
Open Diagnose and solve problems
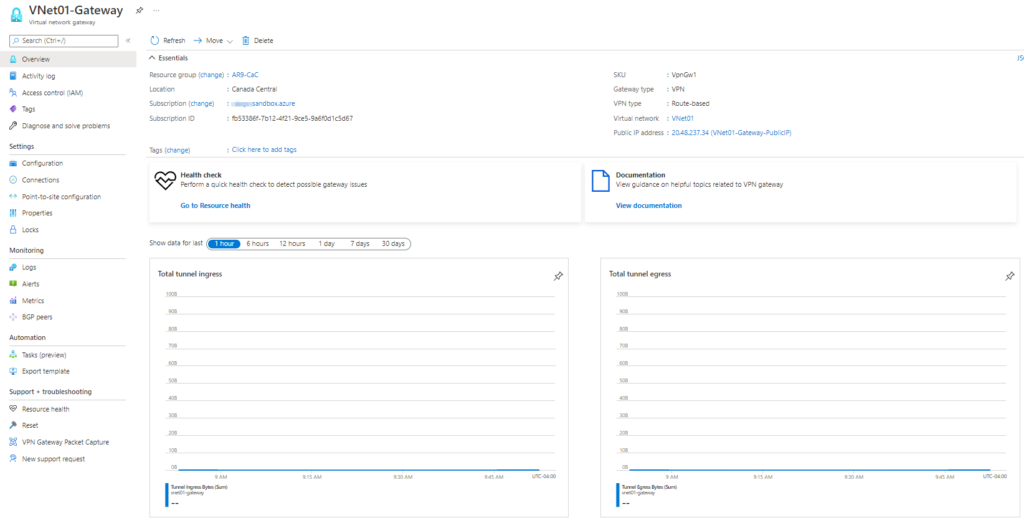tap(68, 125)
